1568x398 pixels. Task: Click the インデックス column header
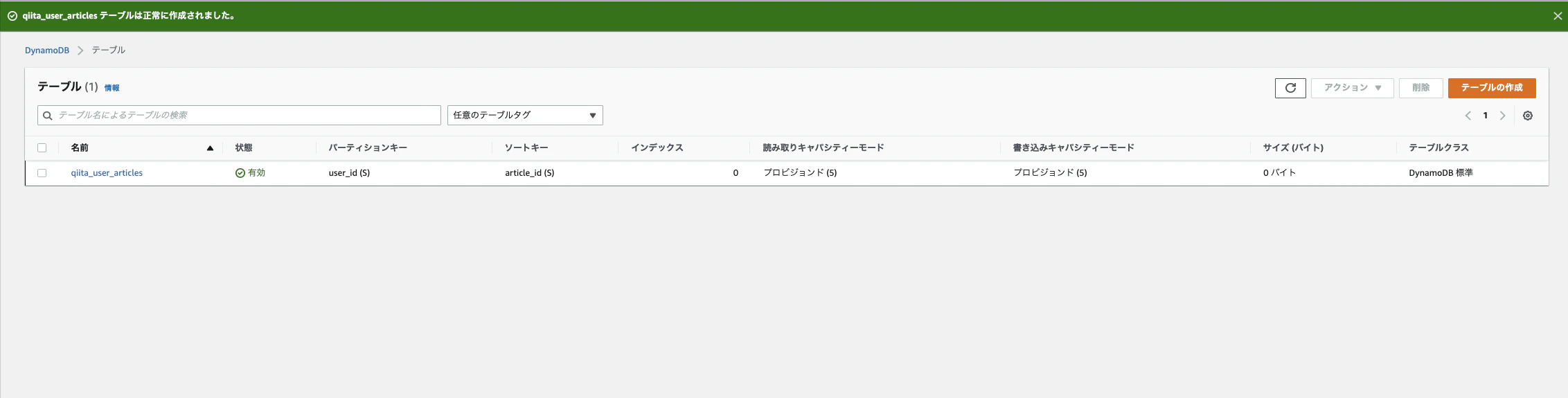(657, 147)
